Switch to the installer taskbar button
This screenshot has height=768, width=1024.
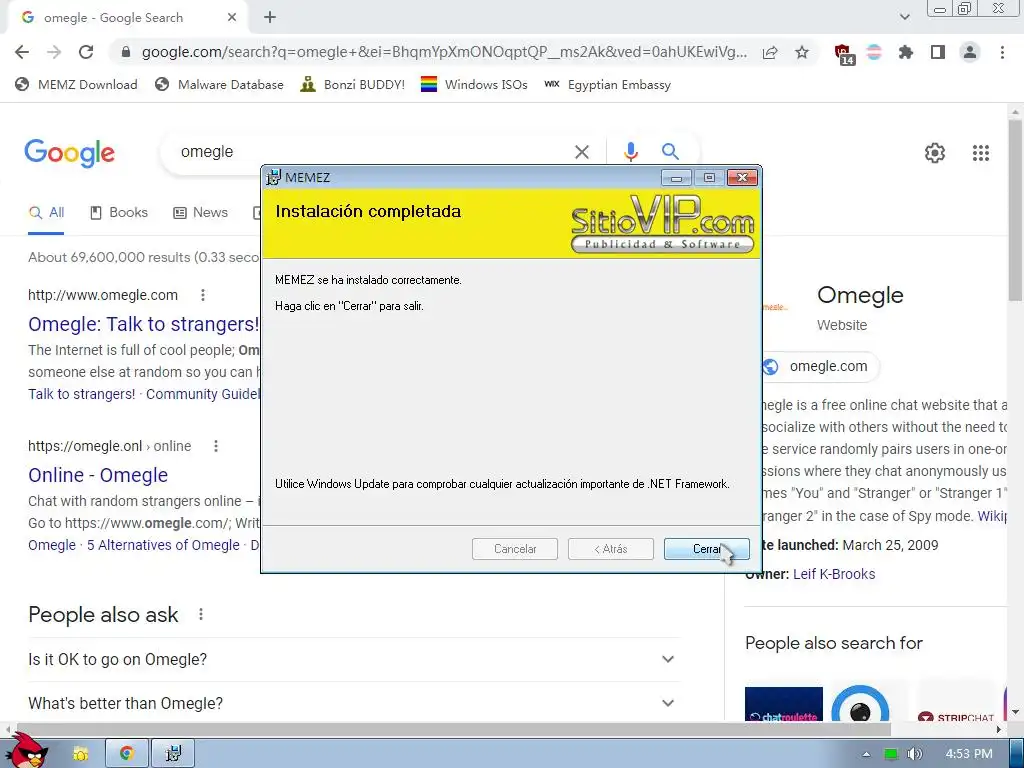coord(173,754)
